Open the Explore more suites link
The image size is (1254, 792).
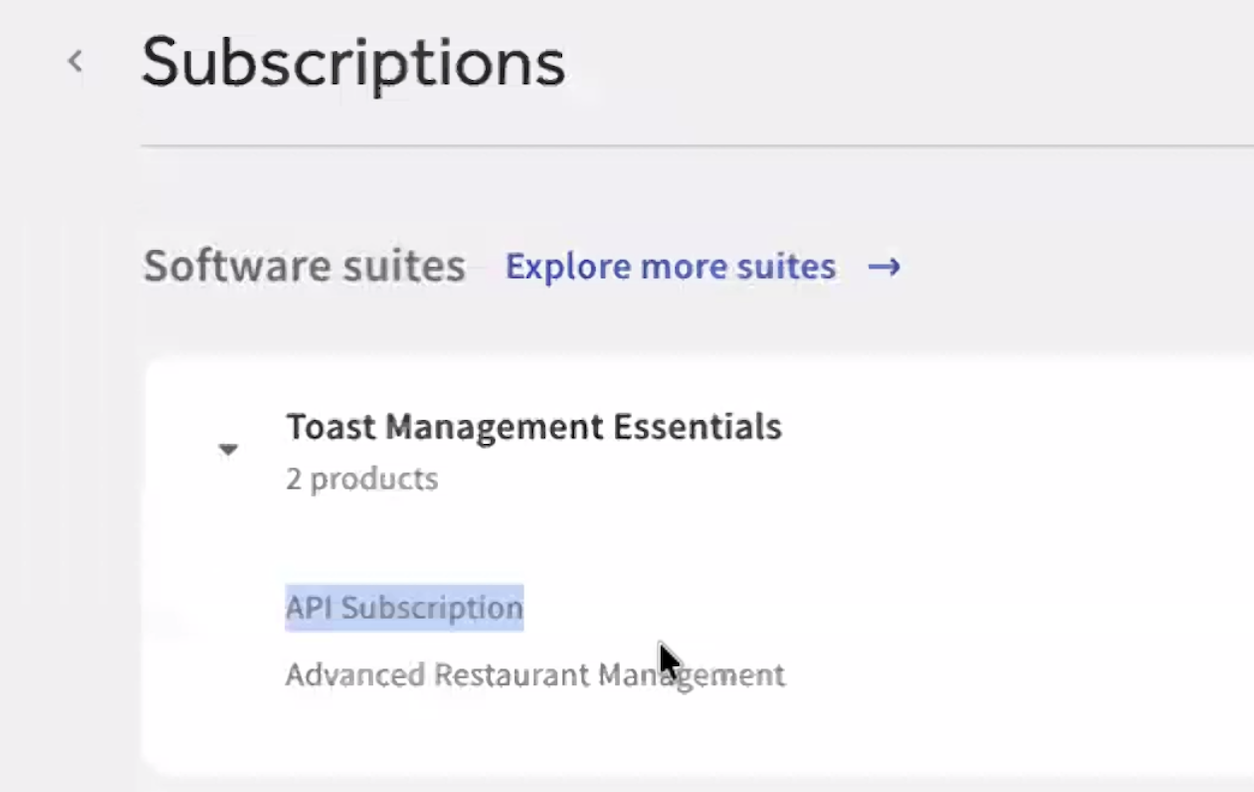click(670, 267)
